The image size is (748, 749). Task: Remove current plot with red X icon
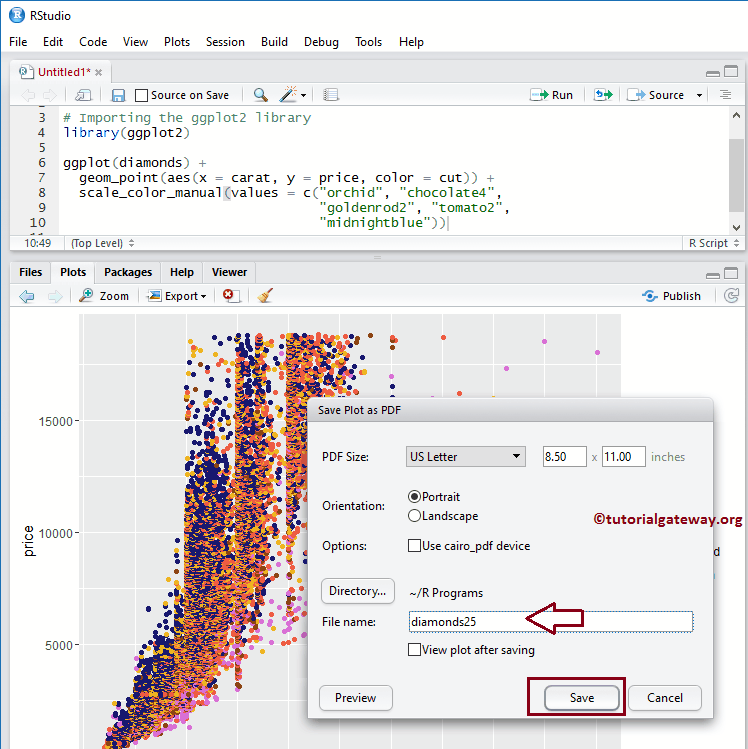230,296
